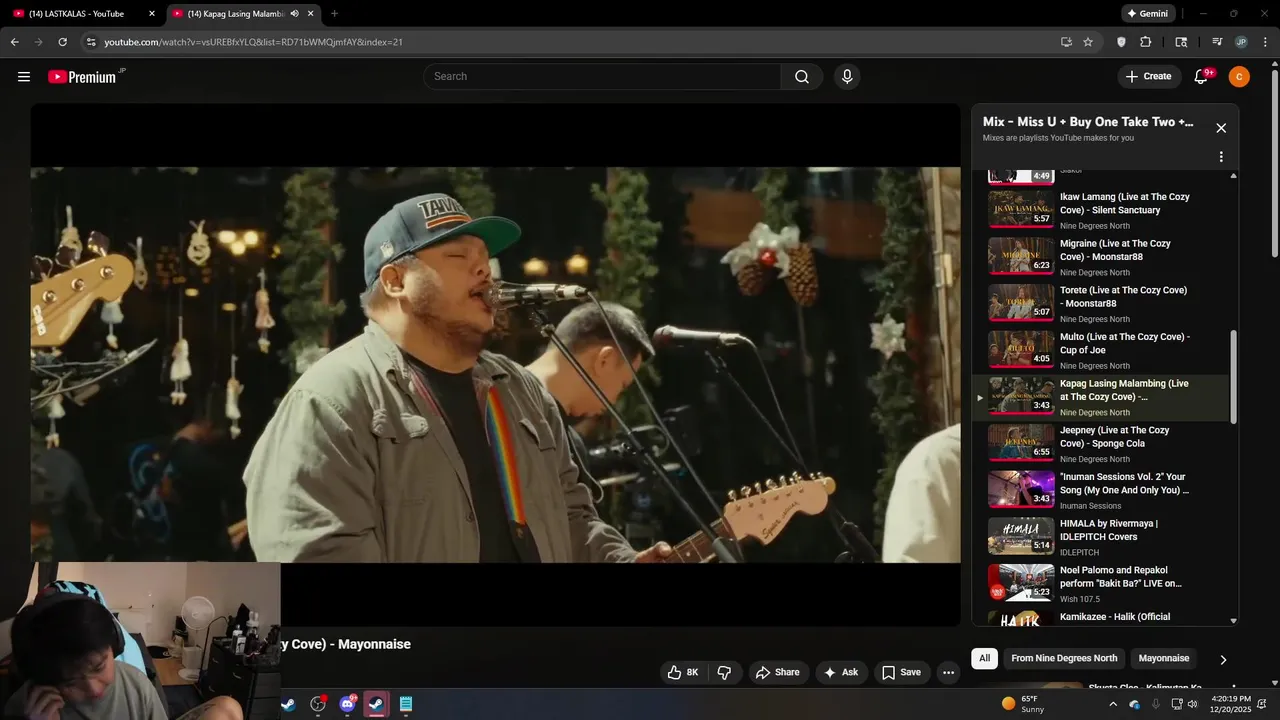Screen dimensions: 1280x720
Task: Bookmark this page with star icon
Action: [1088, 42]
